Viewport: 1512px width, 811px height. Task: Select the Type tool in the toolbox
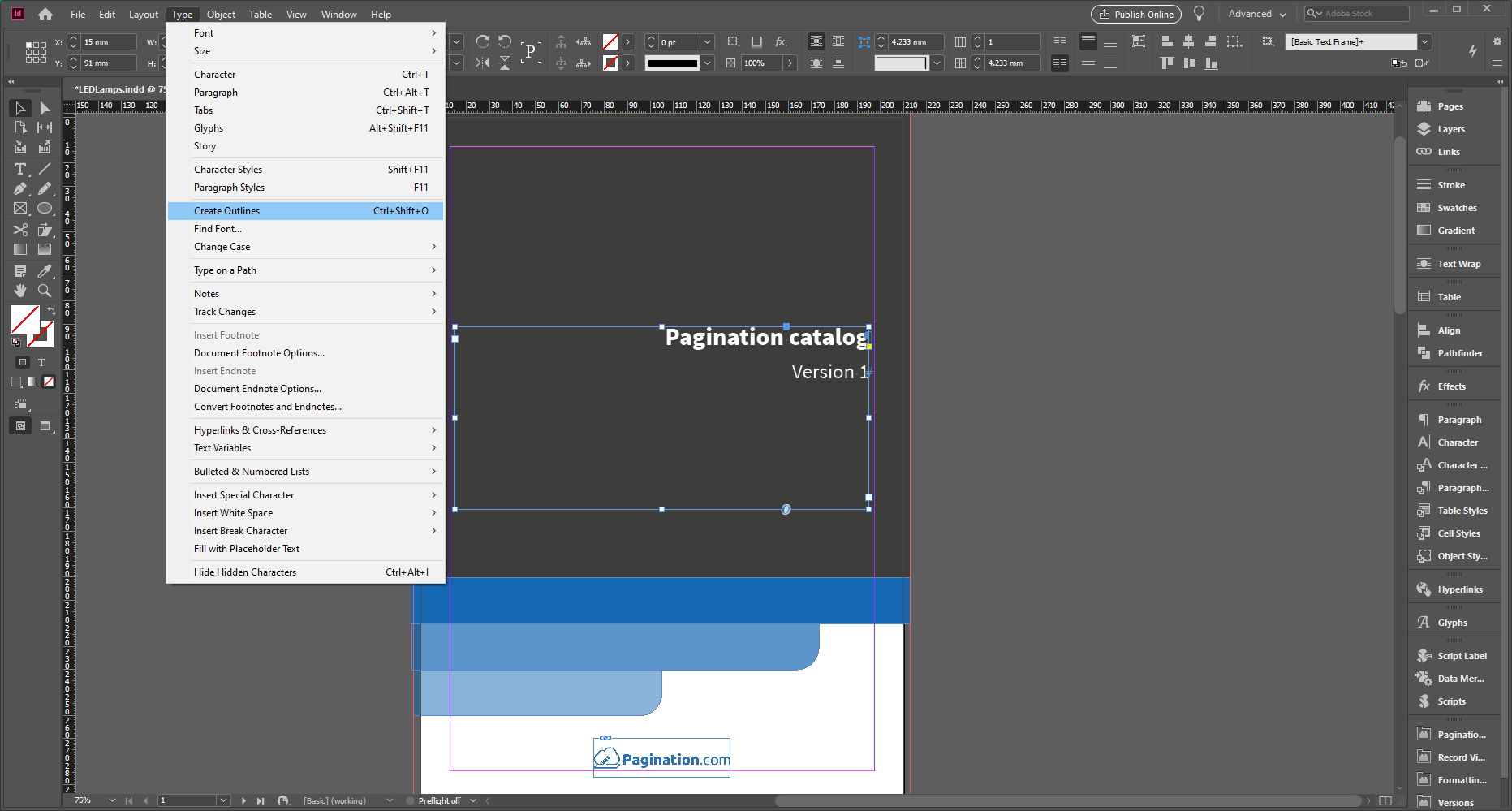tap(20, 169)
